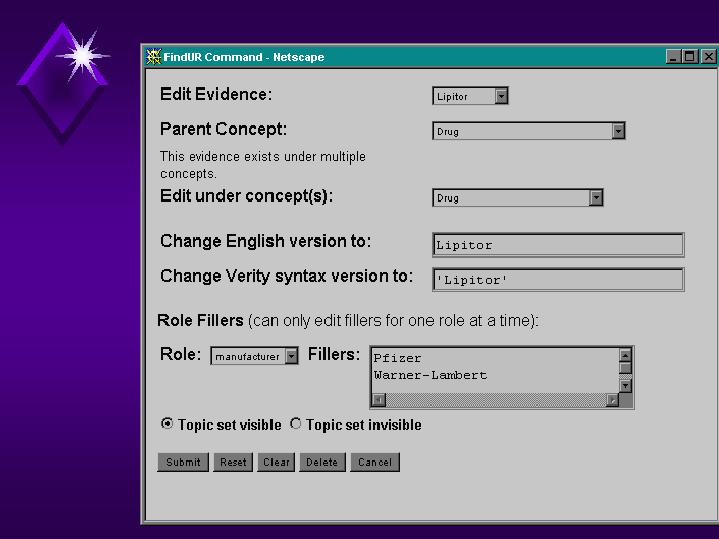Select the Topic set invisible radio button
Image resolution: width=719 pixels, height=539 pixels.
tap(296, 423)
